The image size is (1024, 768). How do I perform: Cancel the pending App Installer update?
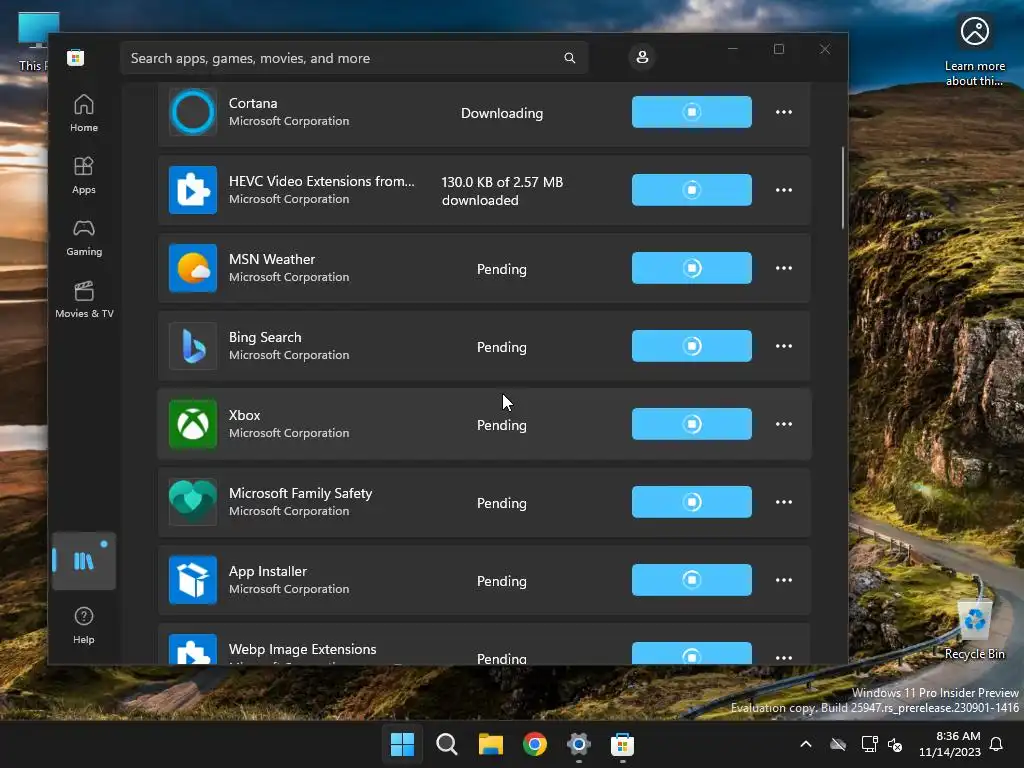click(692, 580)
